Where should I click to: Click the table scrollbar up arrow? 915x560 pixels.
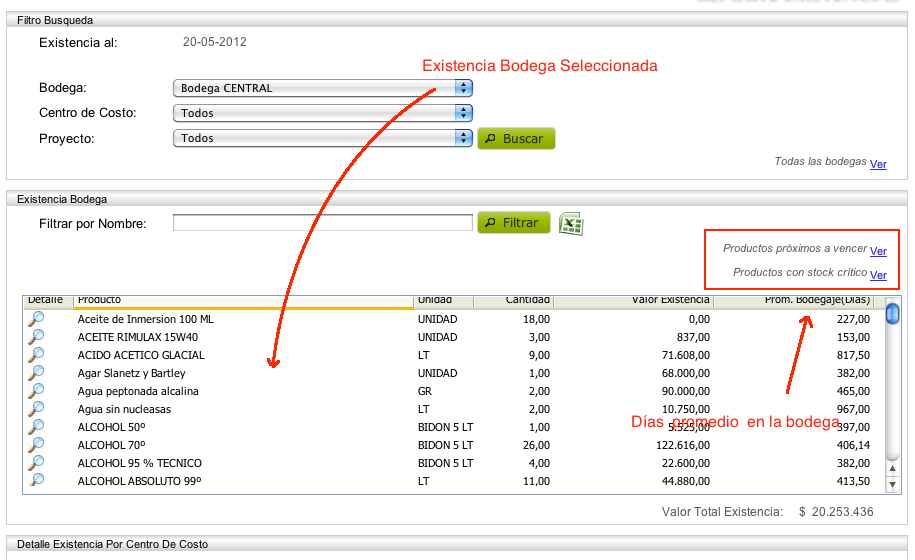point(892,468)
